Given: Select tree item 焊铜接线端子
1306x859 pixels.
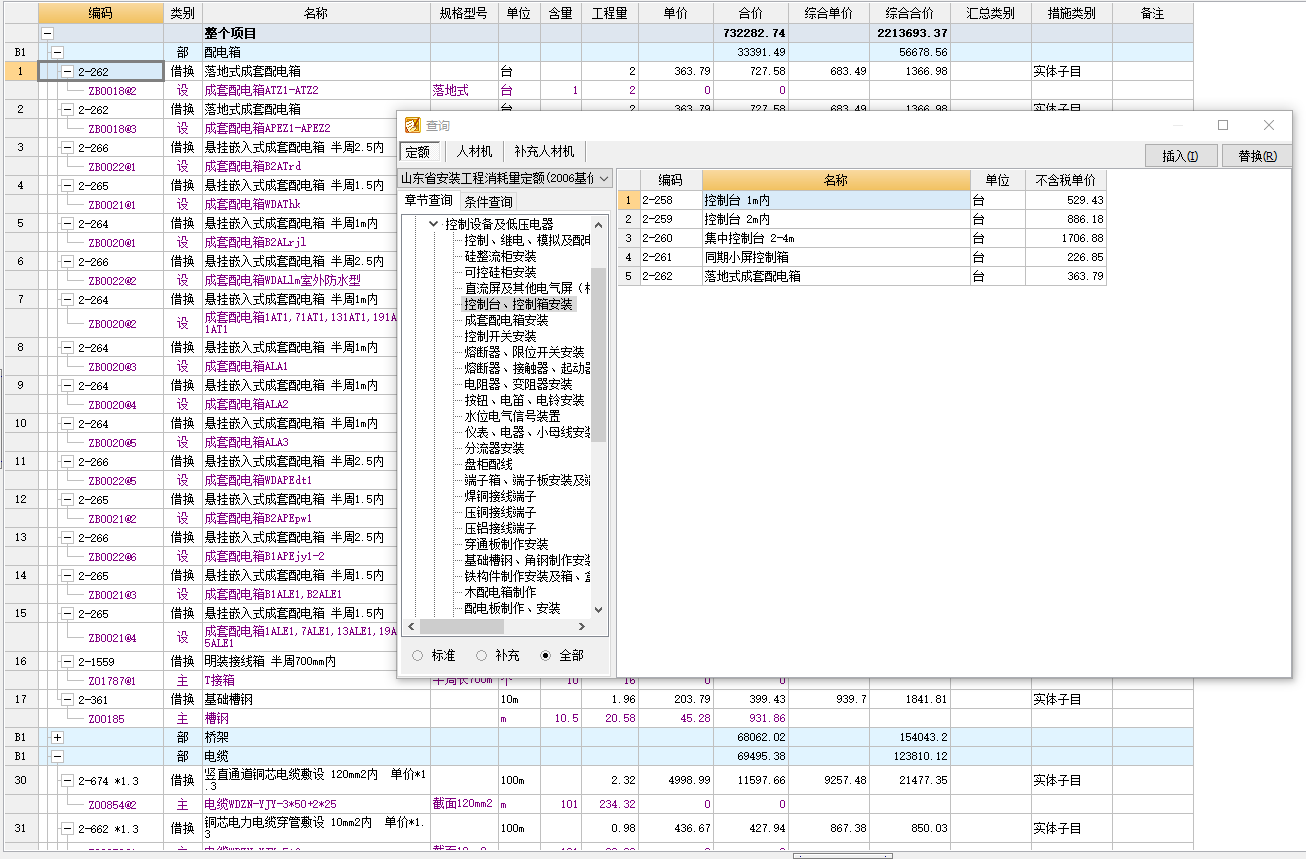Looking at the screenshot, I should pos(500,496).
